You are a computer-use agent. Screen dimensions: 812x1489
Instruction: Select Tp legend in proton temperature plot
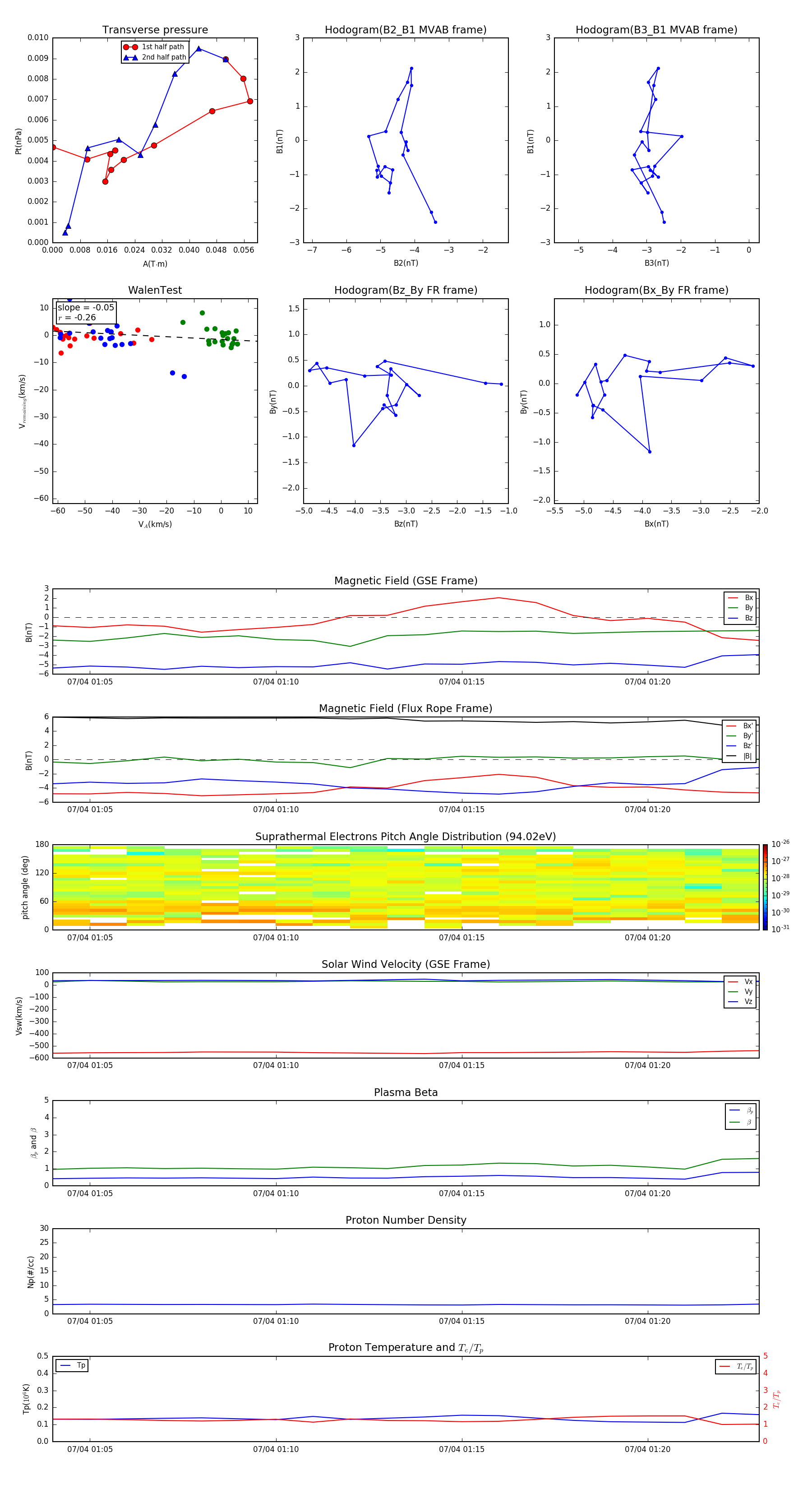tap(72, 1365)
